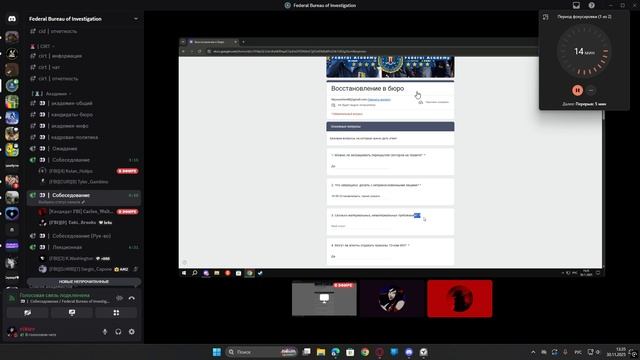
Task: Open the purple banner server in sidebar
Action: [12, 246]
